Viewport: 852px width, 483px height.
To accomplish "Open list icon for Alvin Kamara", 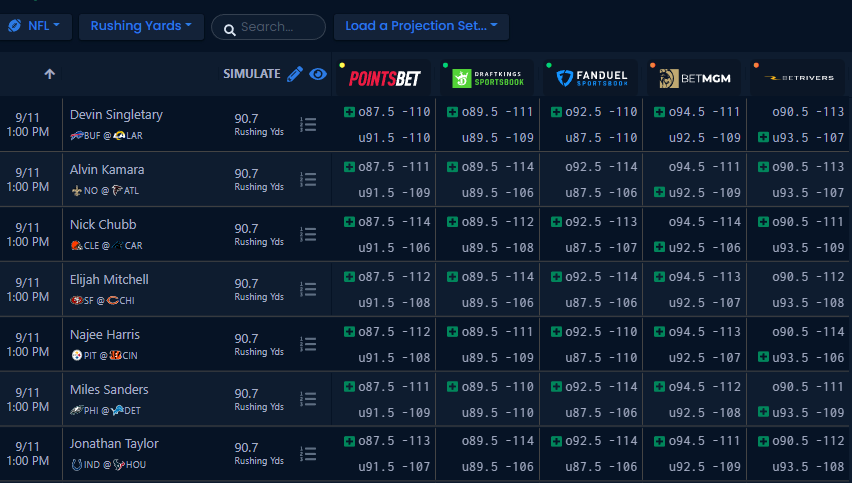I will click(308, 180).
